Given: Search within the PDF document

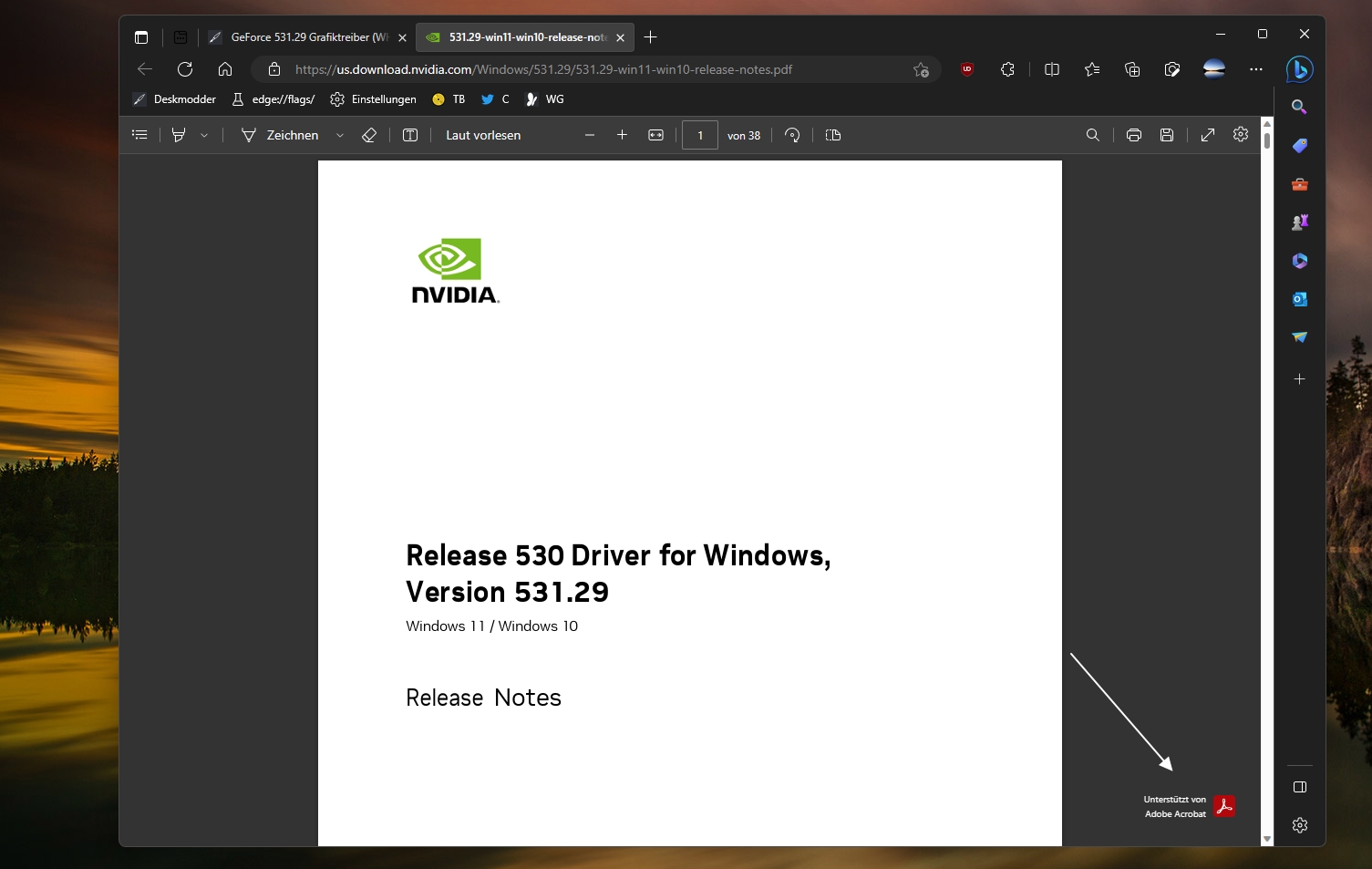Looking at the screenshot, I should (1093, 135).
